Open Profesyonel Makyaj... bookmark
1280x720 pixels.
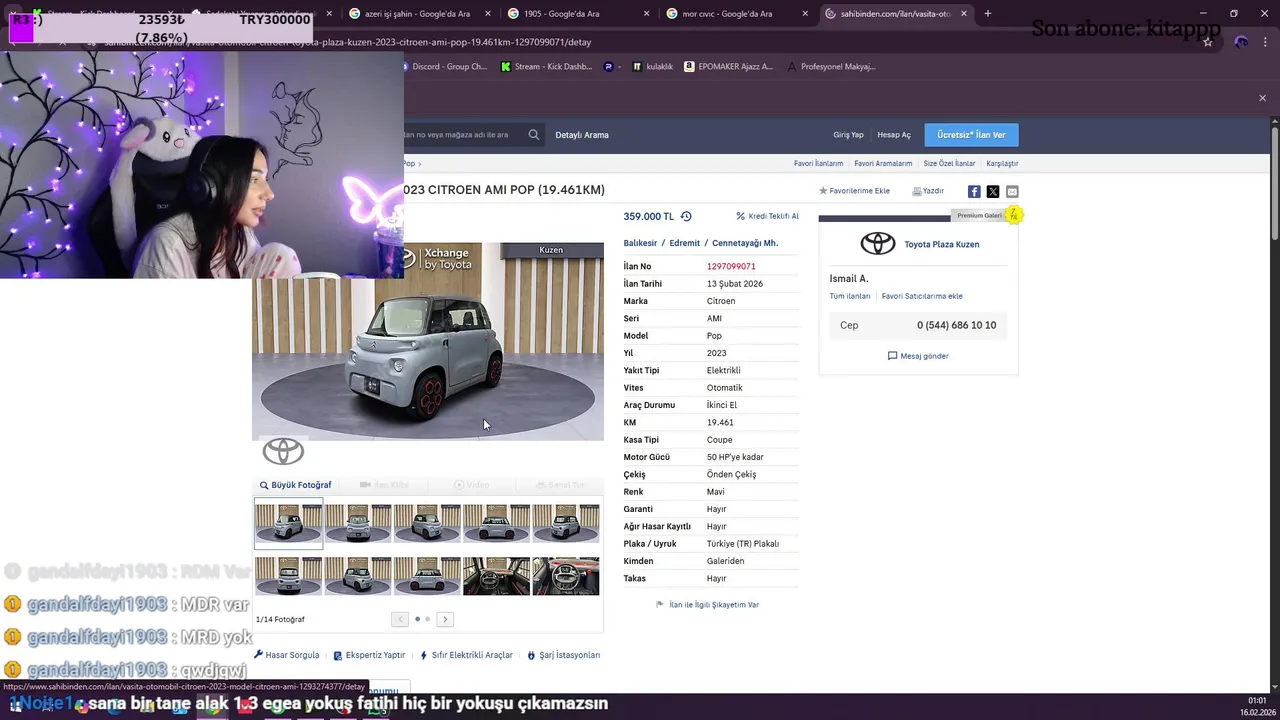click(831, 66)
